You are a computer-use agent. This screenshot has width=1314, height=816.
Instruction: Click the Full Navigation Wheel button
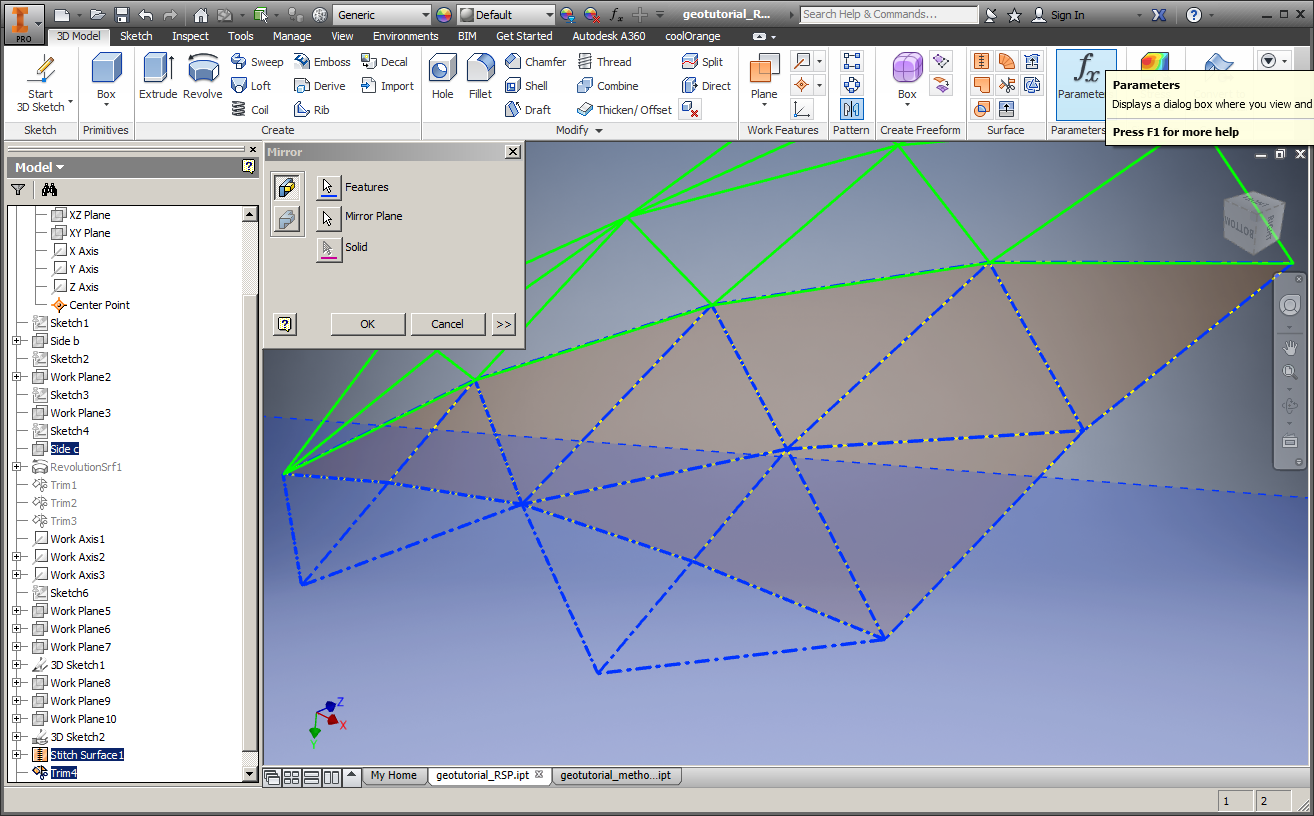point(1289,305)
